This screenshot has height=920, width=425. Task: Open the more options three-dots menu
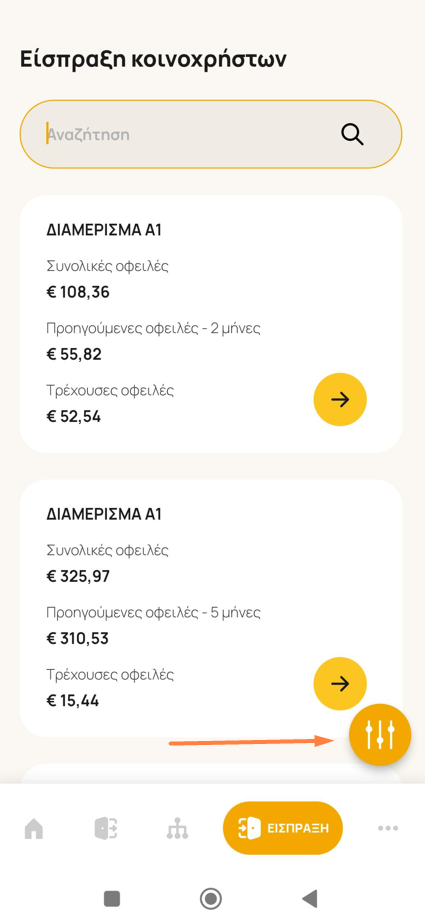(x=388, y=828)
